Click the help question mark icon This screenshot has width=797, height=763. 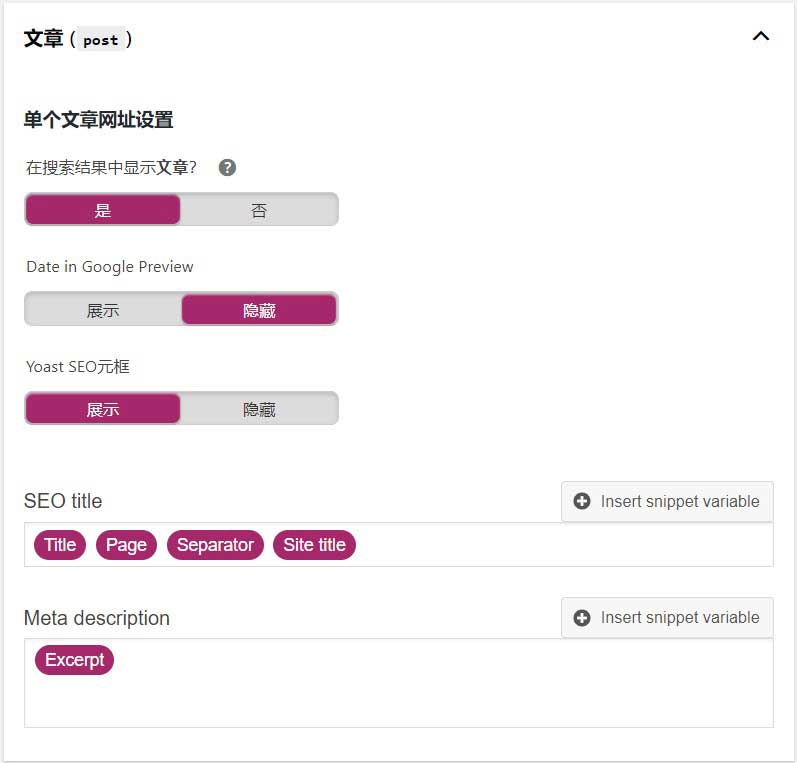(227, 168)
